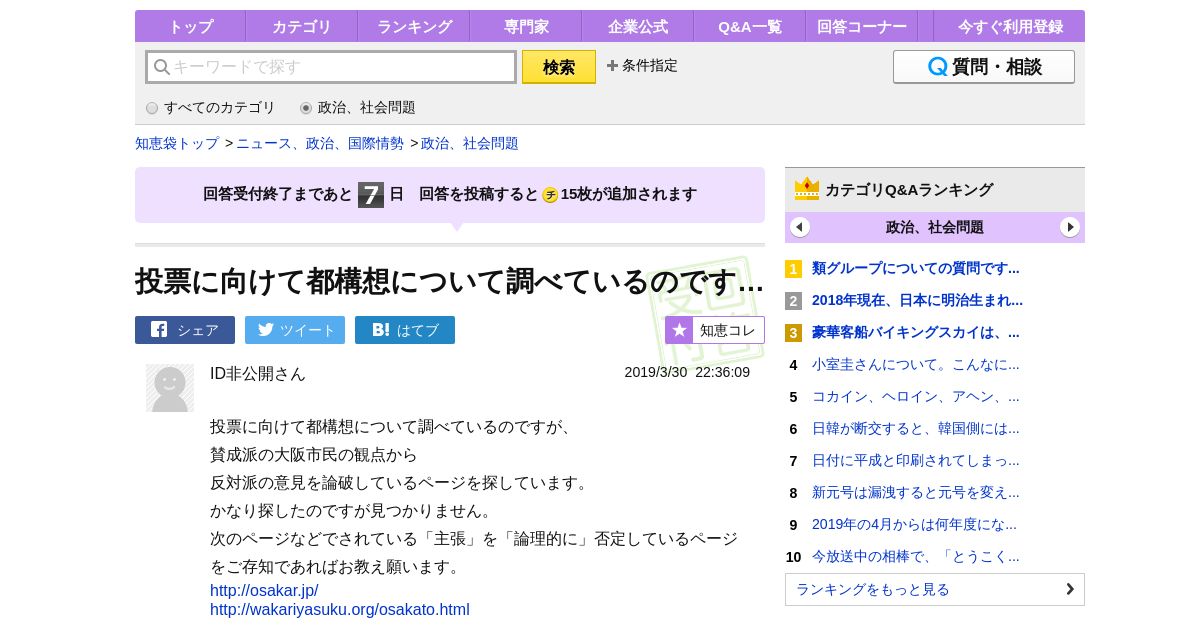
Task: Show next ranking category arrow
Action: pos(1070,227)
